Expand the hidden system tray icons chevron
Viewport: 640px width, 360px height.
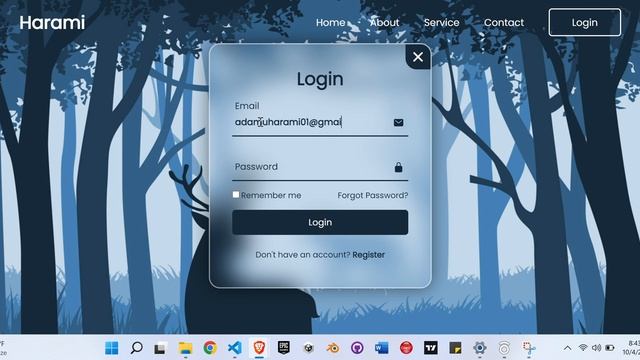pyautogui.click(x=567, y=348)
